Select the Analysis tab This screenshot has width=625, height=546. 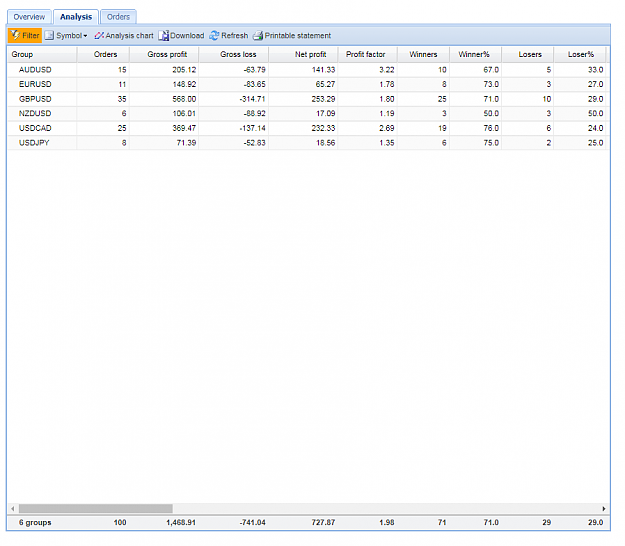tap(76, 17)
